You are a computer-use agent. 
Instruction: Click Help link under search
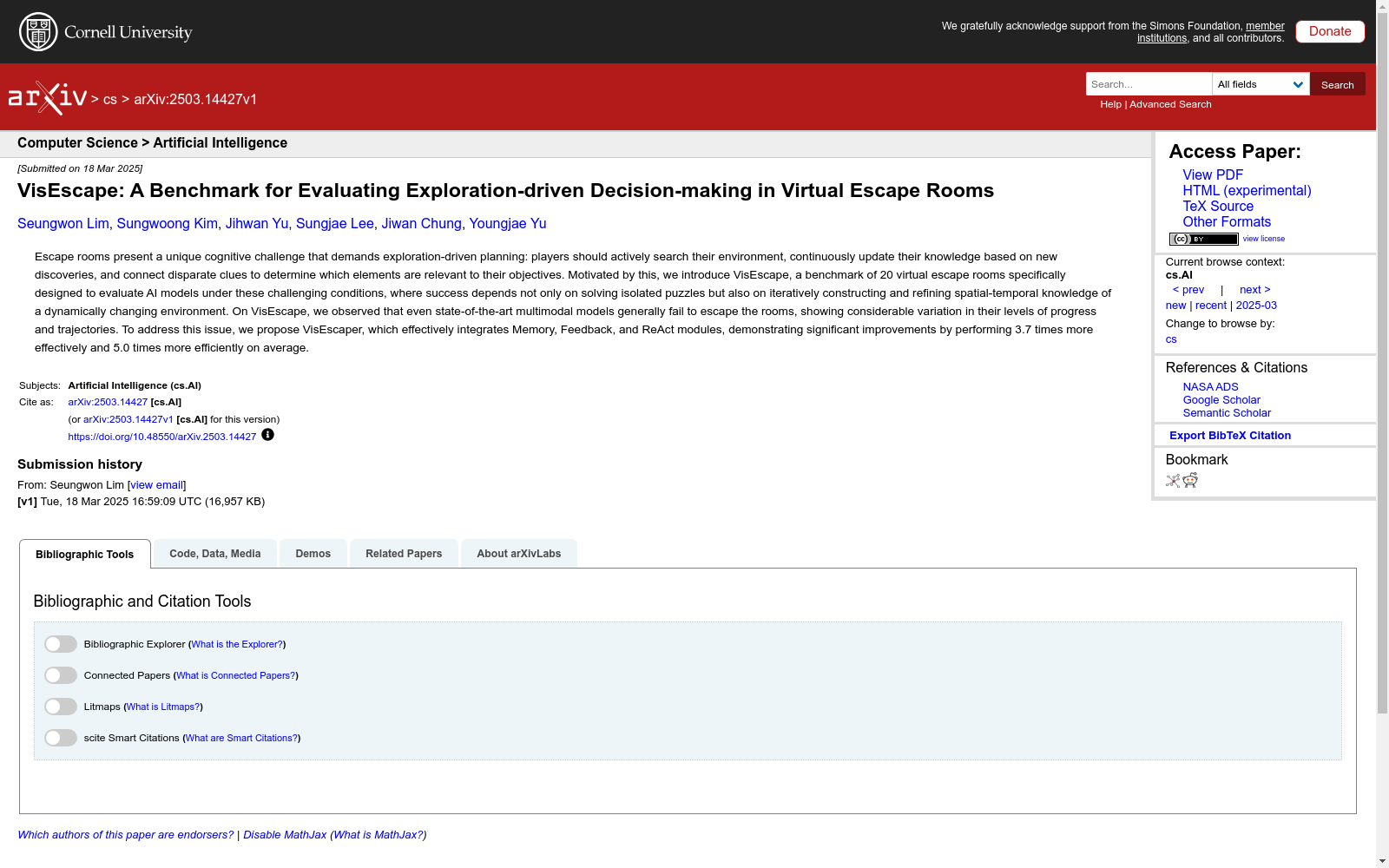[x=1111, y=104]
